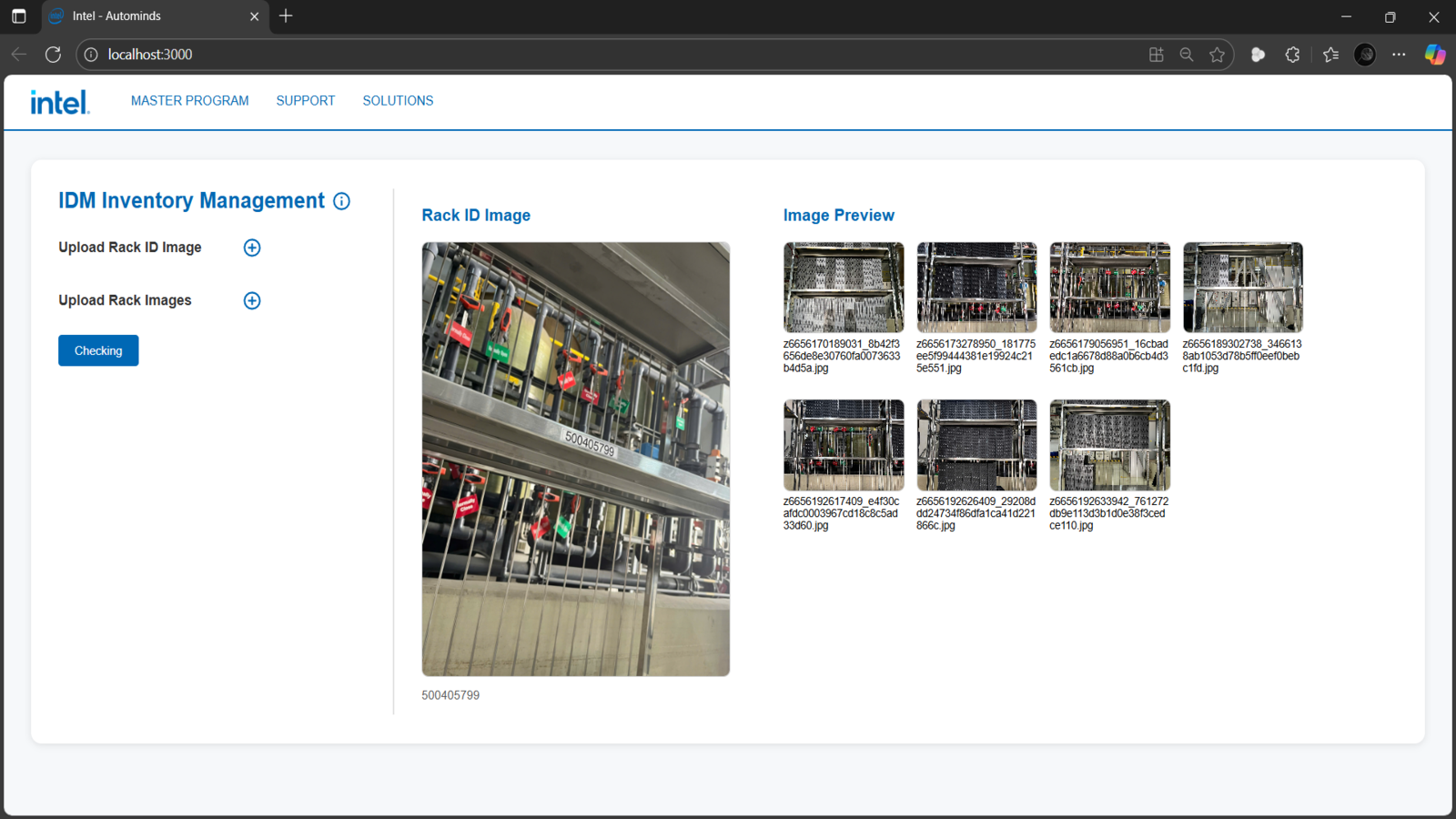The height and width of the screenshot is (819, 1456).
Task: Minimize the browser window
Action: [x=1346, y=16]
